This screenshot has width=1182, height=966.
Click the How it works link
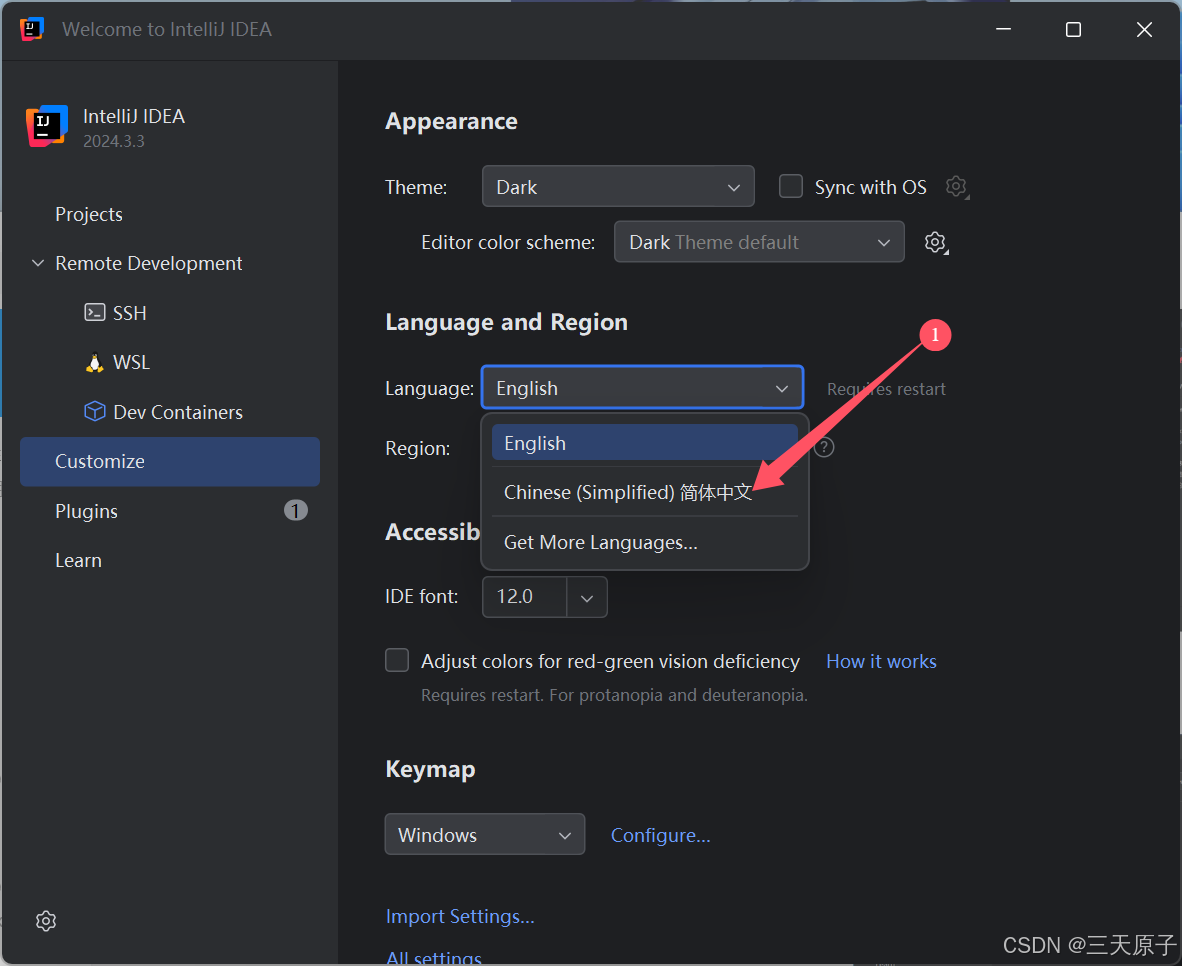(881, 661)
